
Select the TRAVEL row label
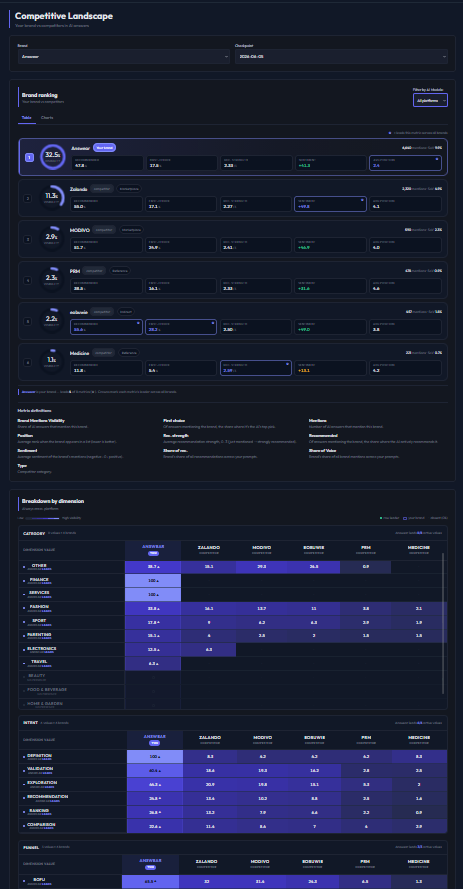click(39, 662)
